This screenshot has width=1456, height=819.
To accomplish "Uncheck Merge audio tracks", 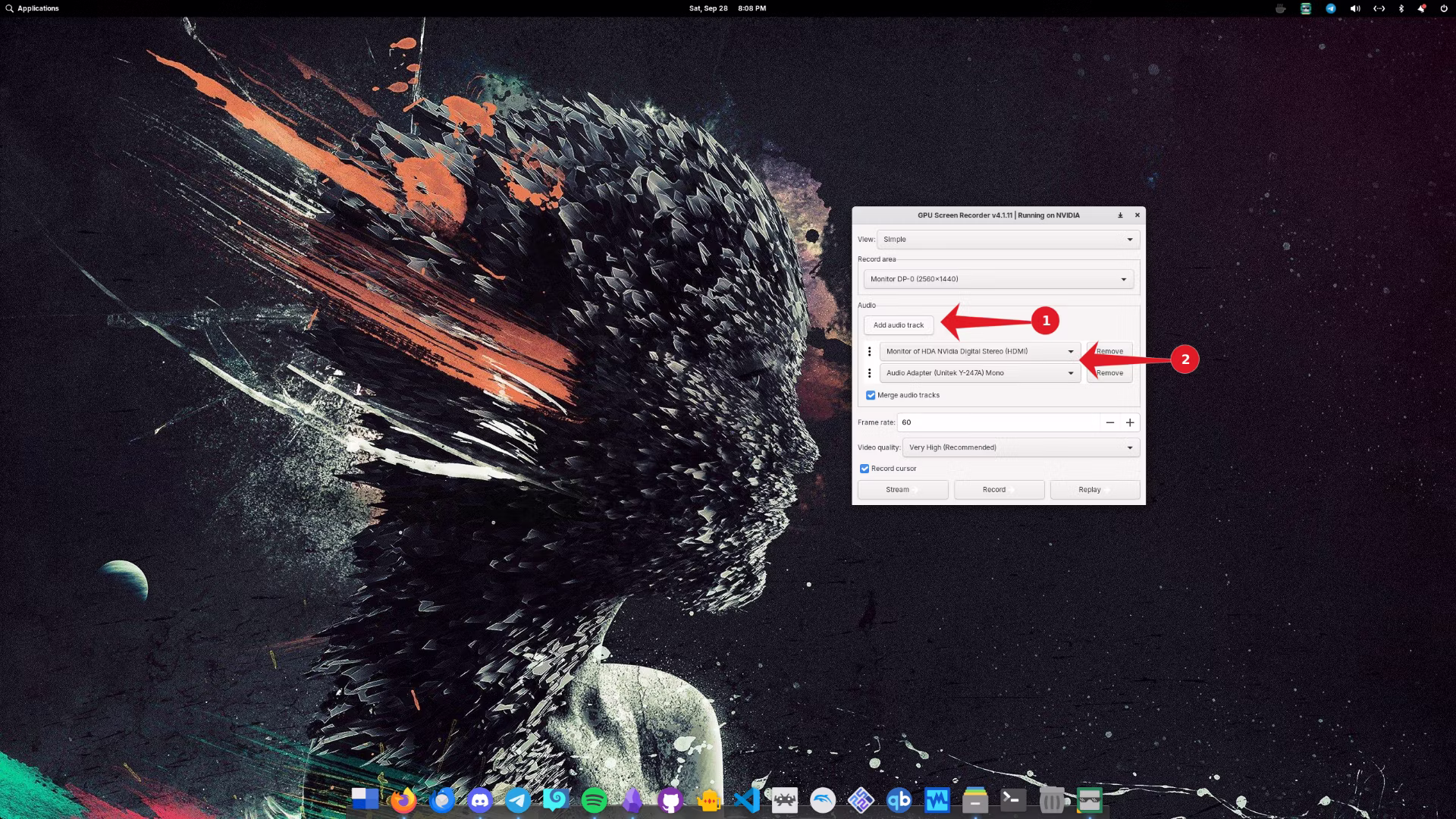I will (871, 396).
